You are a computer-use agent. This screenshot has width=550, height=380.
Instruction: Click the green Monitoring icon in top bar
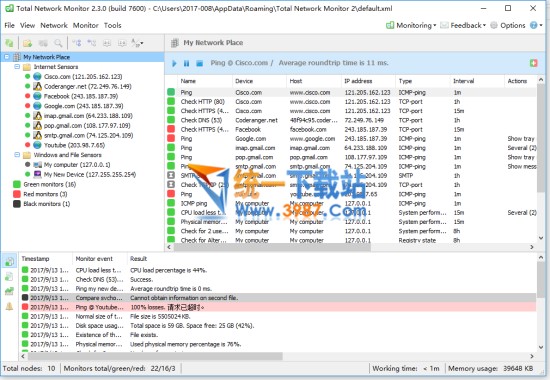click(x=390, y=25)
